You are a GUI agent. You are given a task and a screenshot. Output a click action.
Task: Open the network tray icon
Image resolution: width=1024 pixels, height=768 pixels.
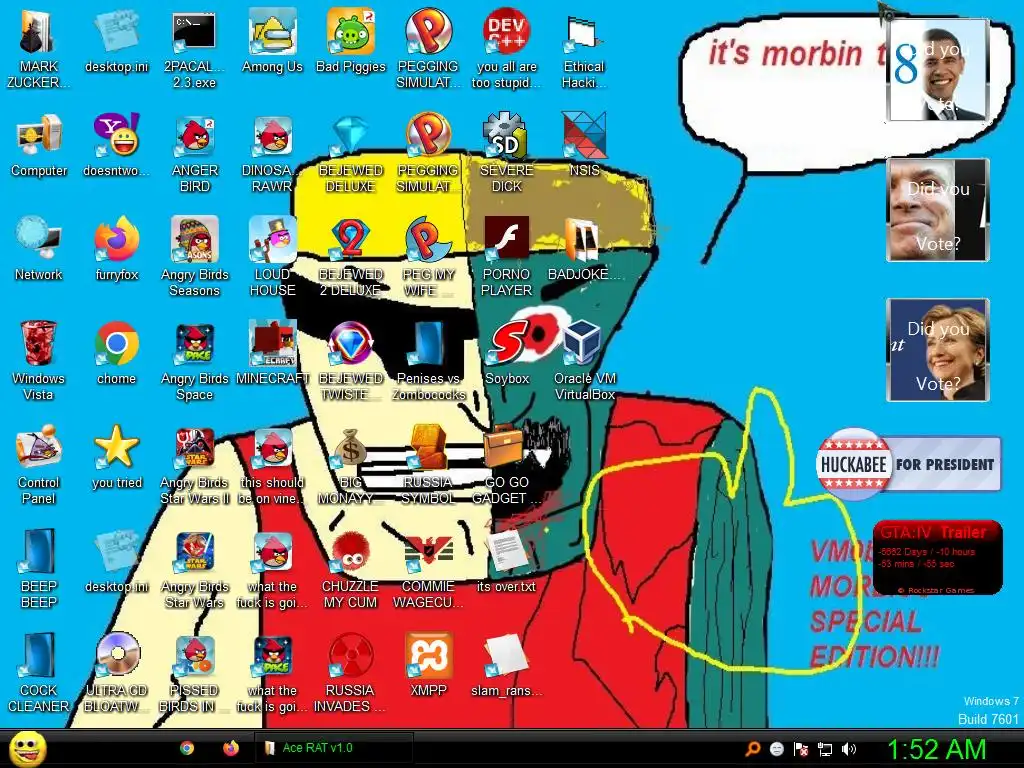coord(825,749)
